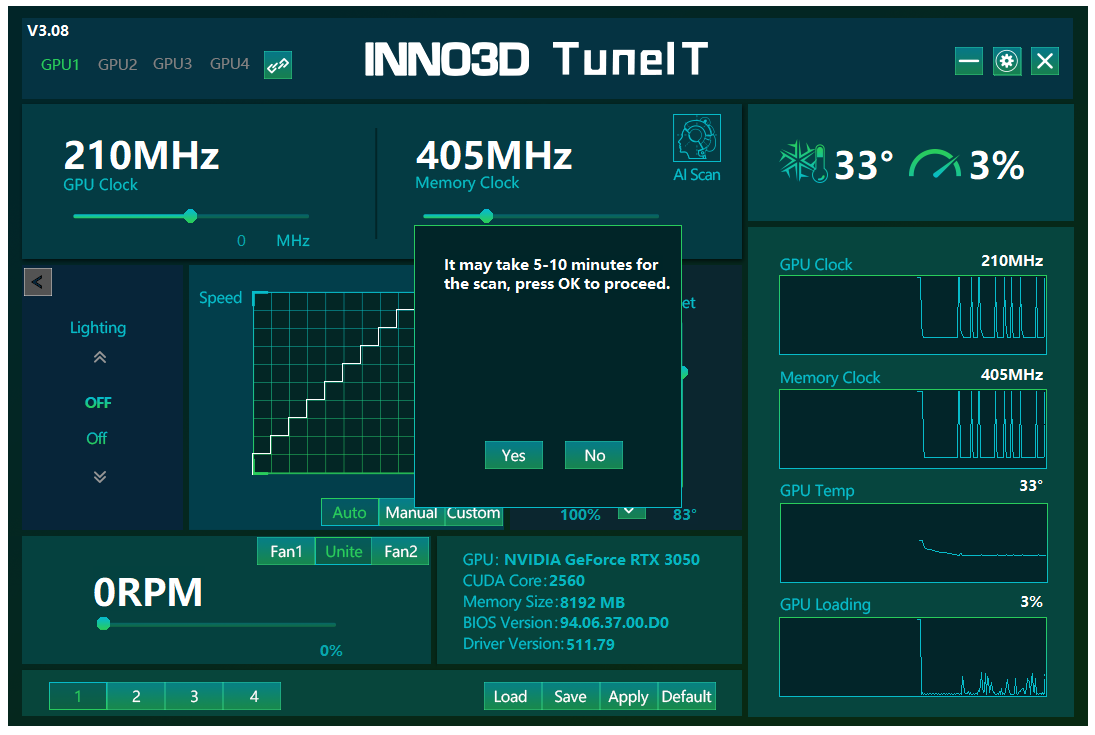Confirm the scan by clicking Yes
The width and height of the screenshot is (1095, 735).
pos(513,455)
